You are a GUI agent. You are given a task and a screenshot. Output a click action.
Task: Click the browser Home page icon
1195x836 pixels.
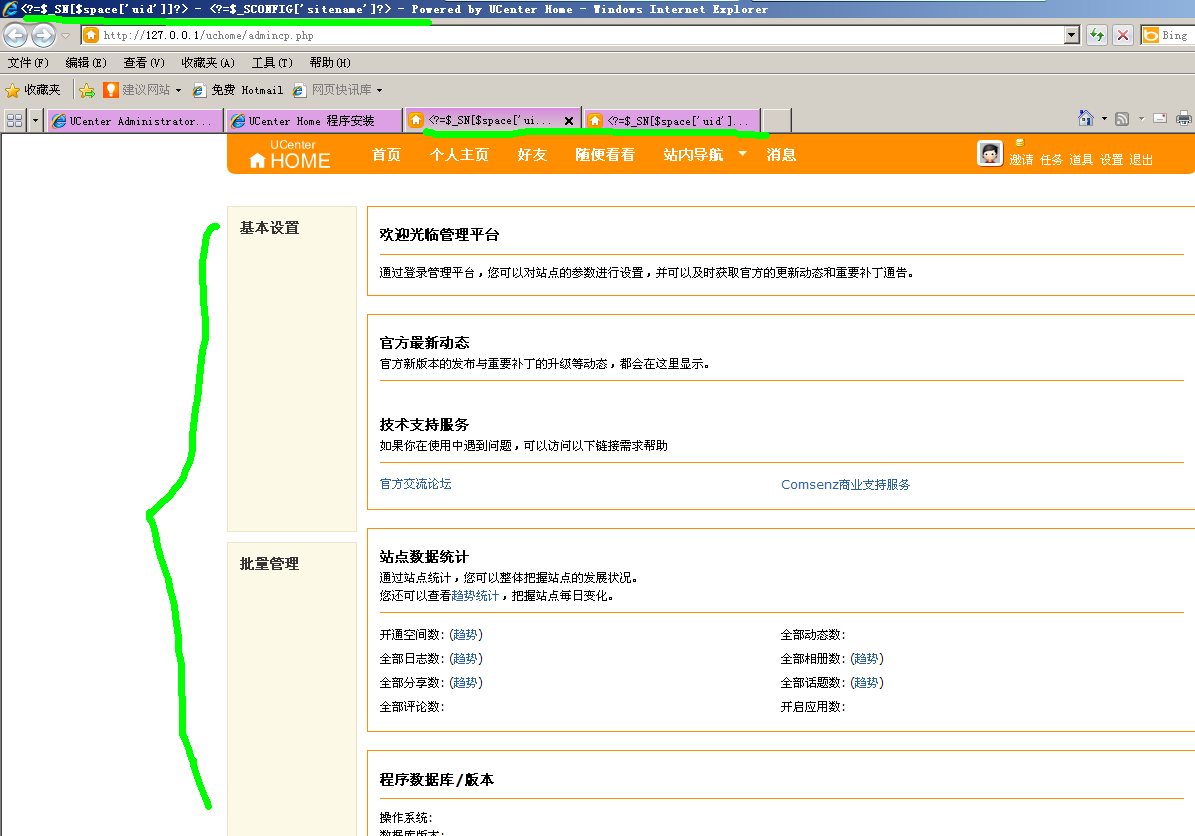point(1086,118)
